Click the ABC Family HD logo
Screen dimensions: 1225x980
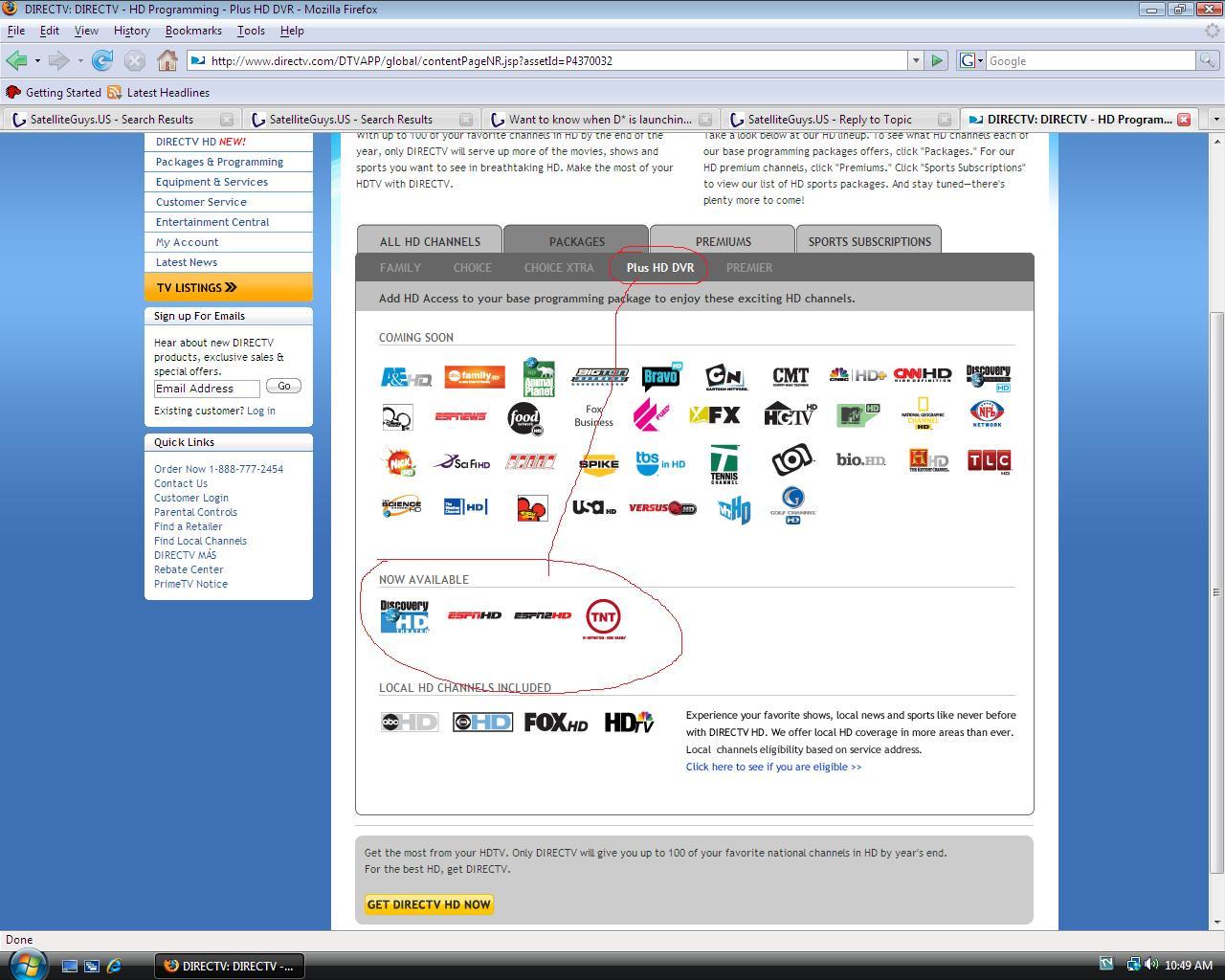click(475, 377)
